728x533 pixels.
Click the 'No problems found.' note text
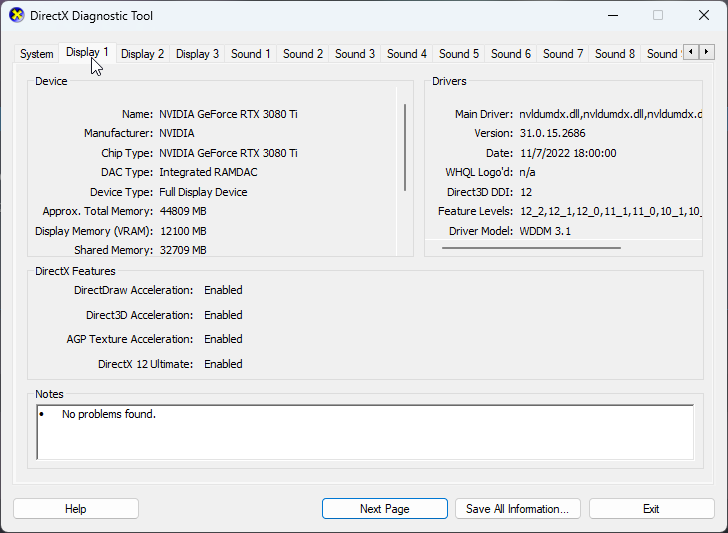(x=109, y=414)
